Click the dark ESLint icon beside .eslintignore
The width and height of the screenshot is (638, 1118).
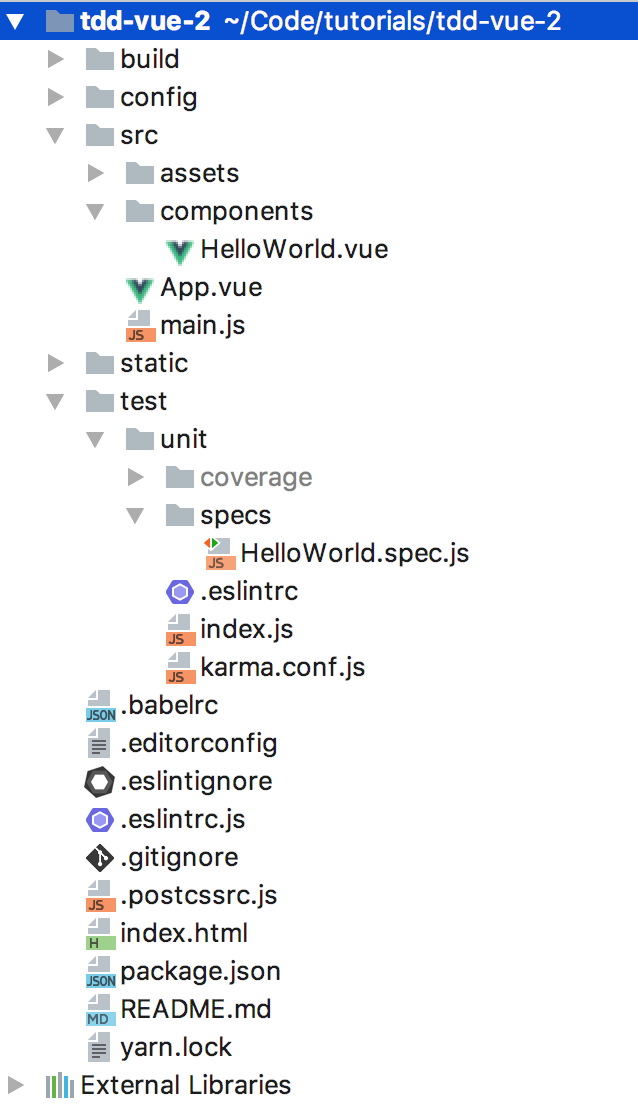(100, 781)
